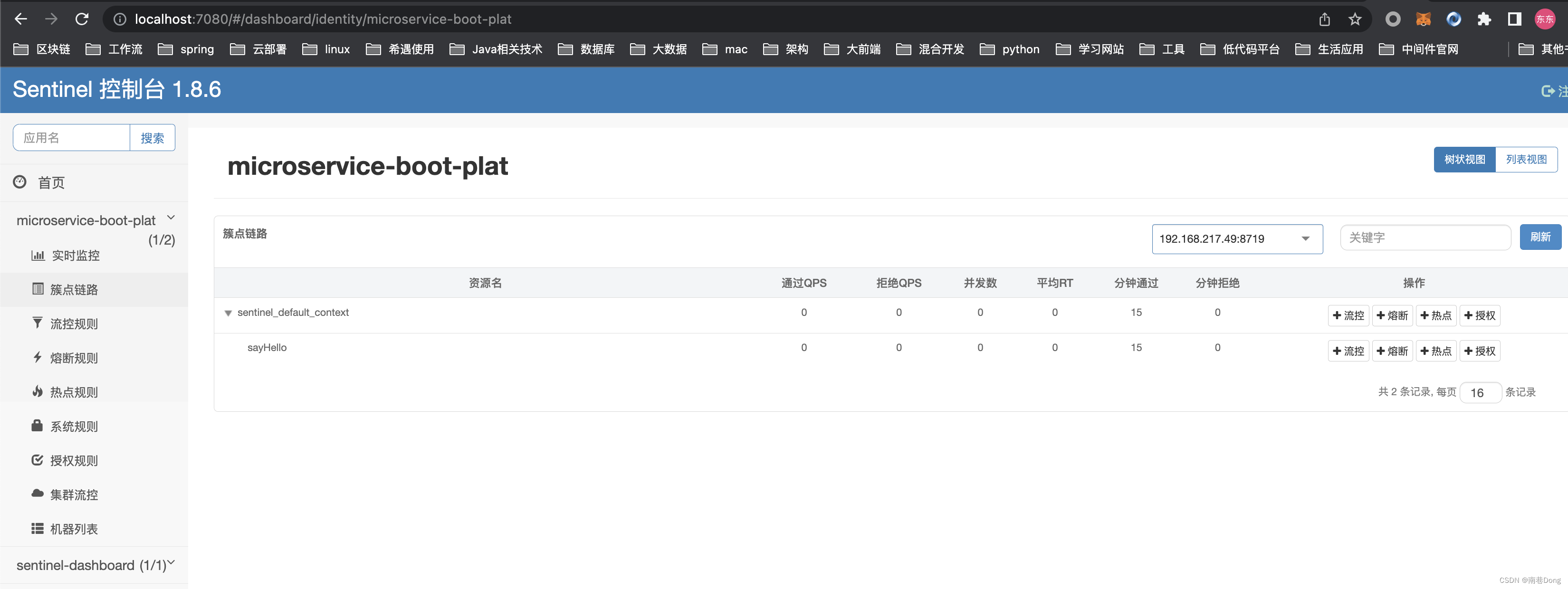Open 机器列表 menu item
Image resolution: width=1568 pixels, height=589 pixels.
click(74, 529)
